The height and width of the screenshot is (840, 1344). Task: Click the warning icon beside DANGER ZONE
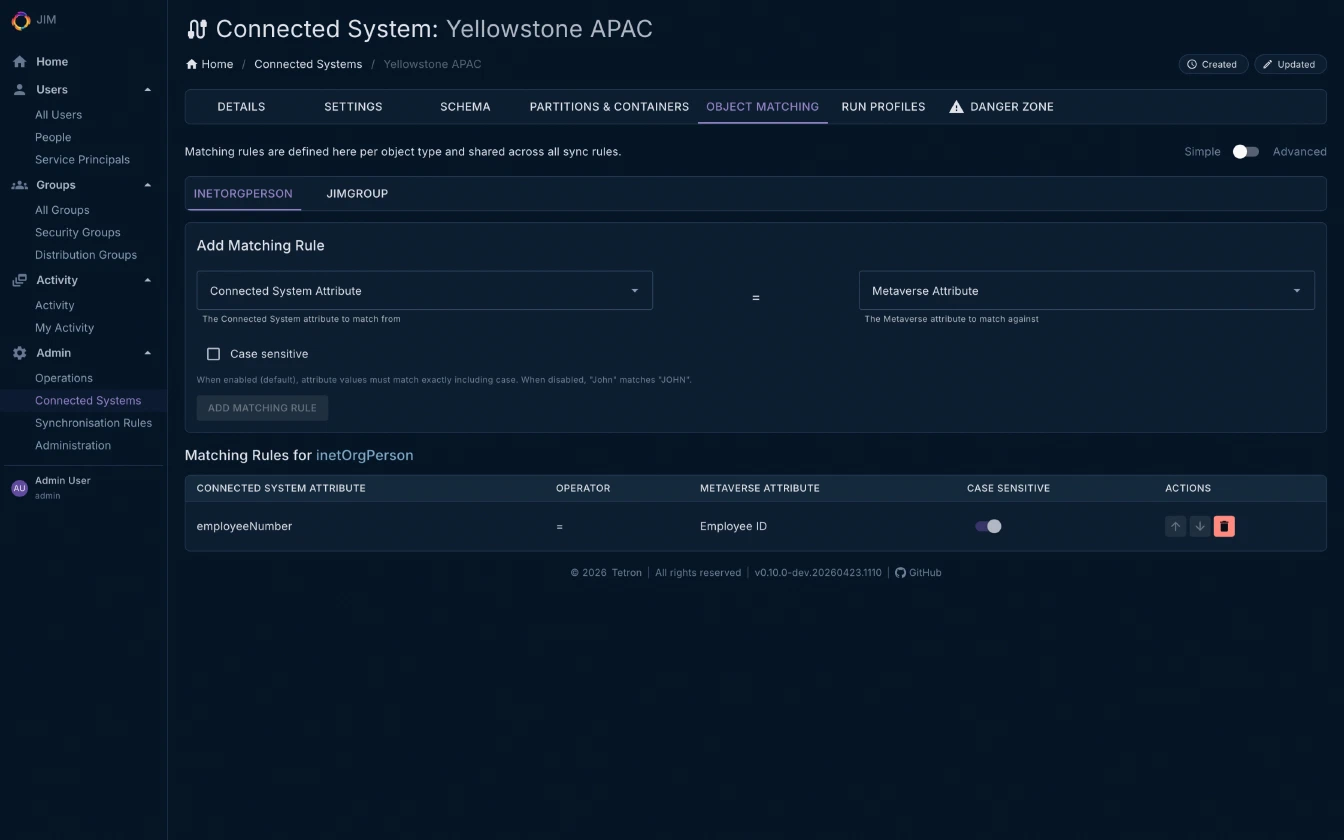tap(956, 106)
